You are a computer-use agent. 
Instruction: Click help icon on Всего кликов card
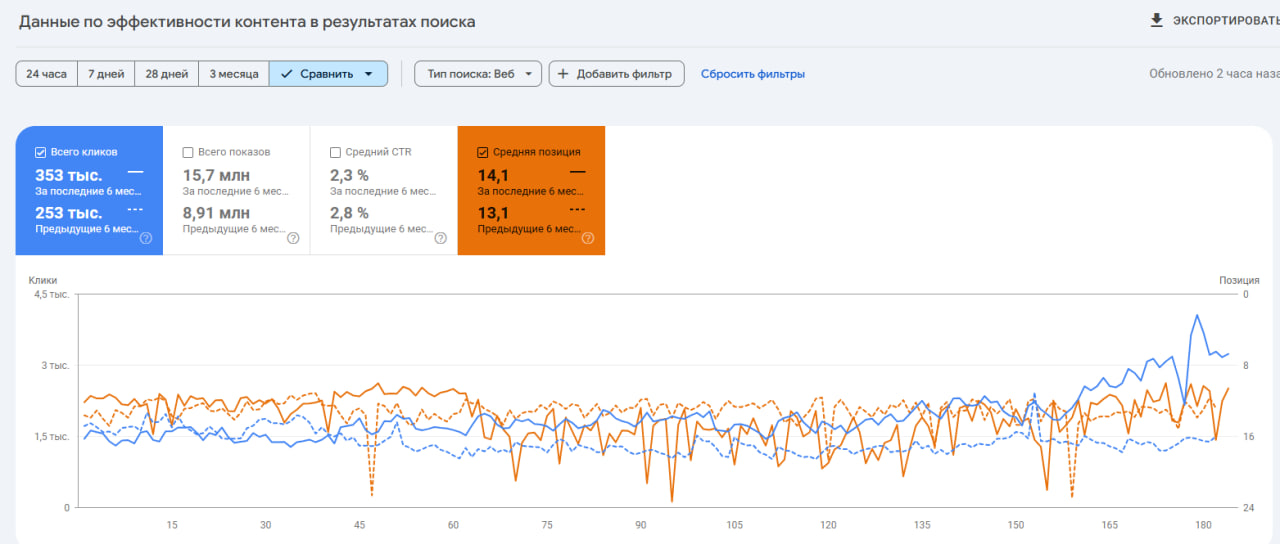click(x=146, y=238)
